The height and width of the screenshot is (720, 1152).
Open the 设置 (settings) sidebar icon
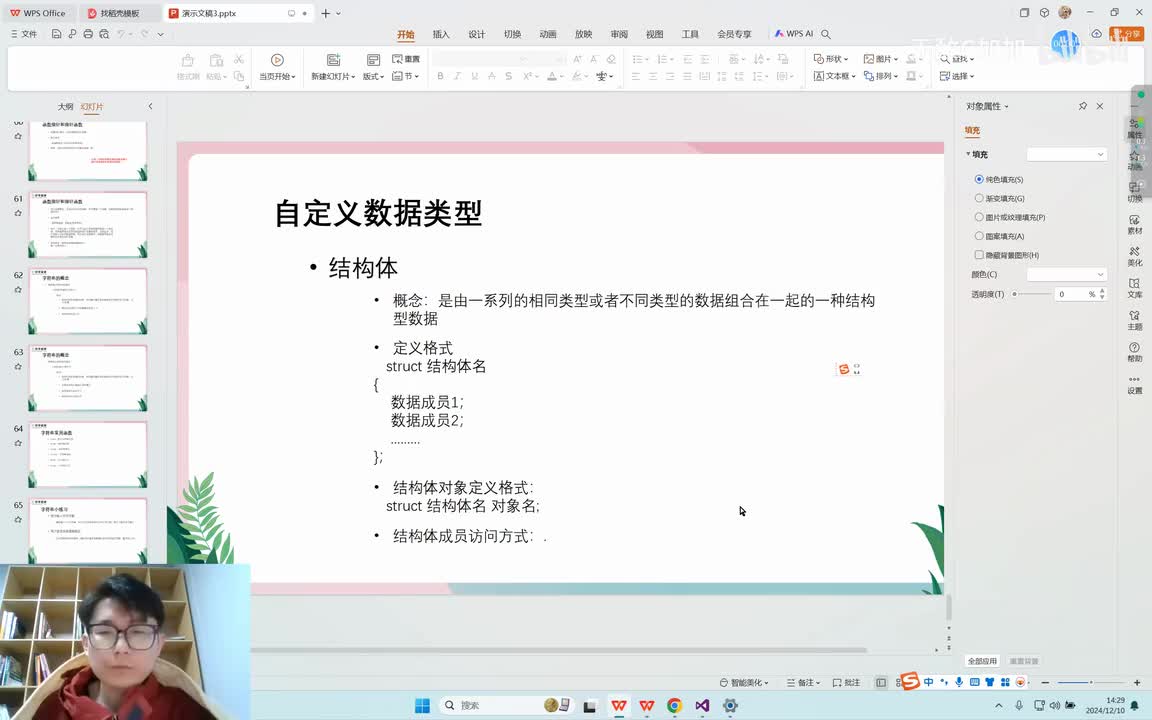click(1134, 385)
